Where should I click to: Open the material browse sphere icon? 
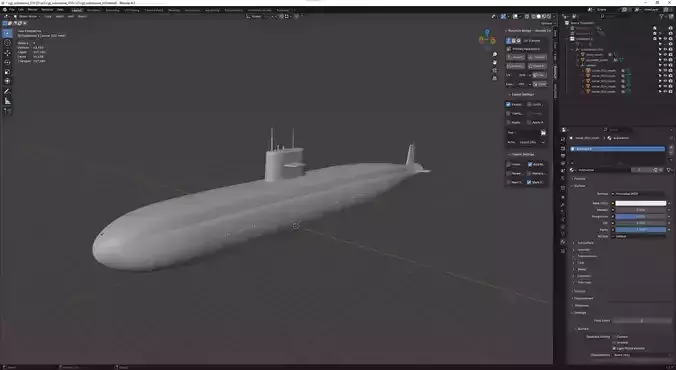[573, 170]
